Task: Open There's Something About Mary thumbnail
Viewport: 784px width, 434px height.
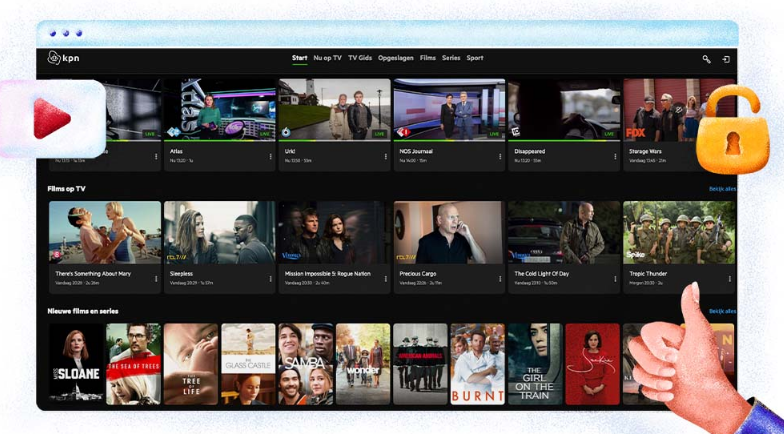Action: coord(105,232)
